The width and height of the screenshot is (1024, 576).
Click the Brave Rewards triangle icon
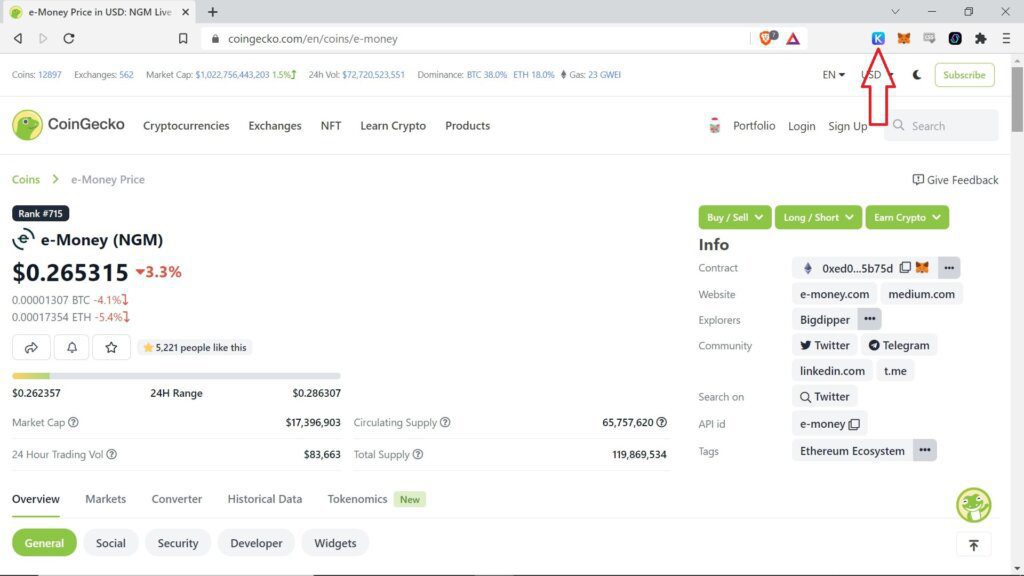coord(793,39)
